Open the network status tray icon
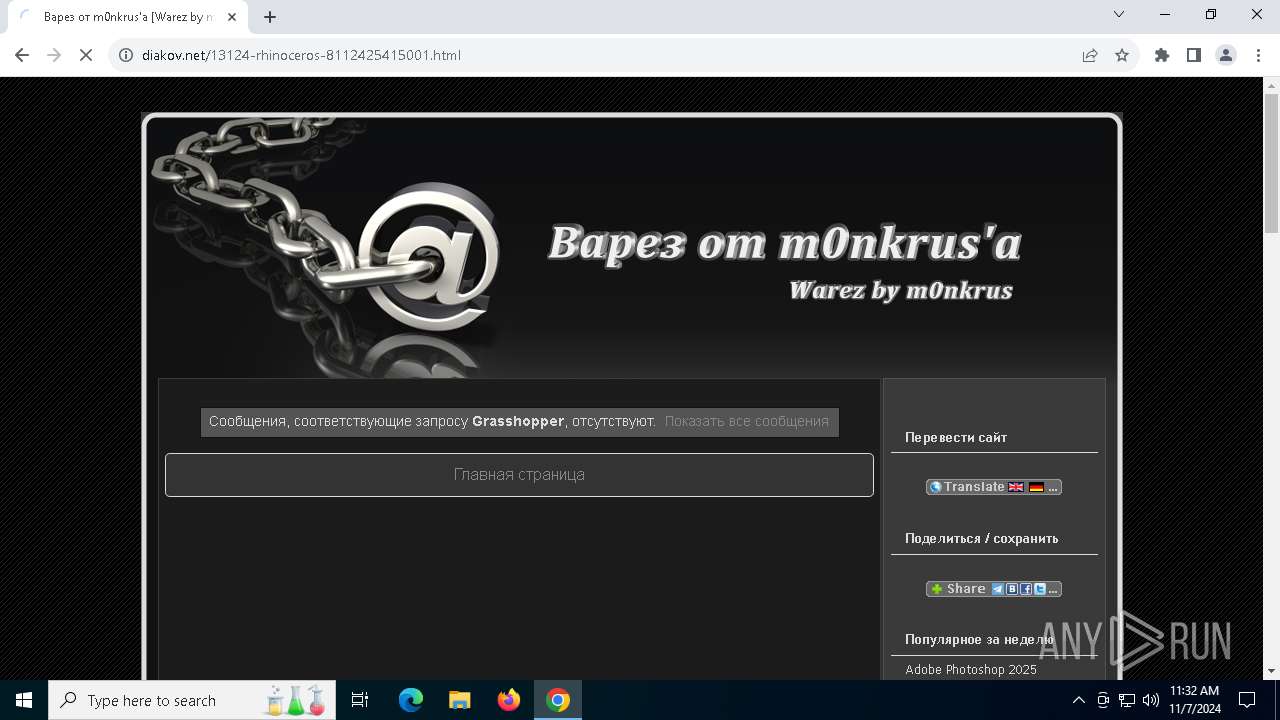1280x720 pixels. pyautogui.click(x=1127, y=700)
